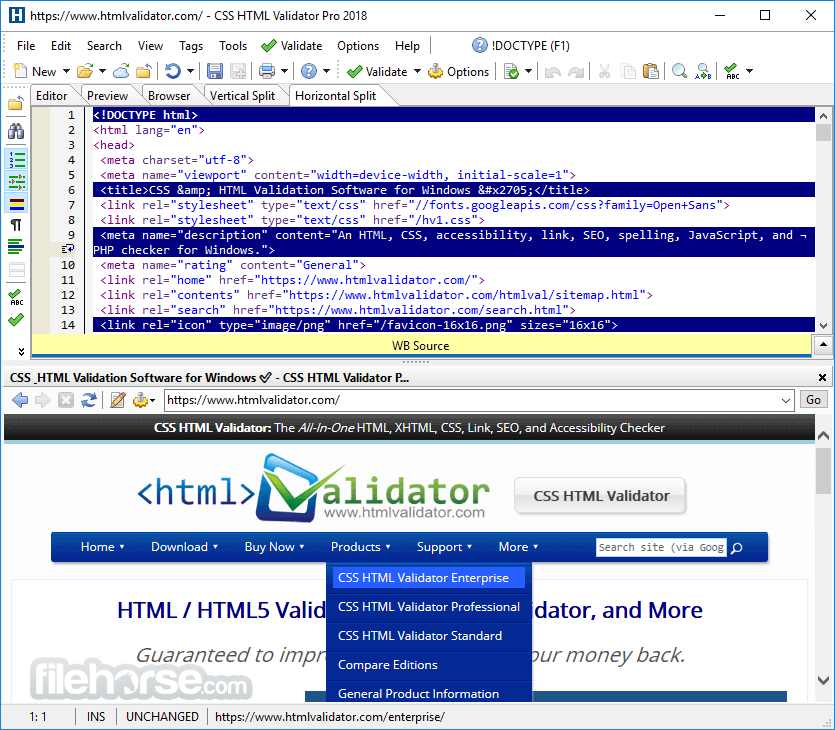The width and height of the screenshot is (835, 730).
Task: Toggle the paragraph marks pilcrow button
Action: point(17,225)
